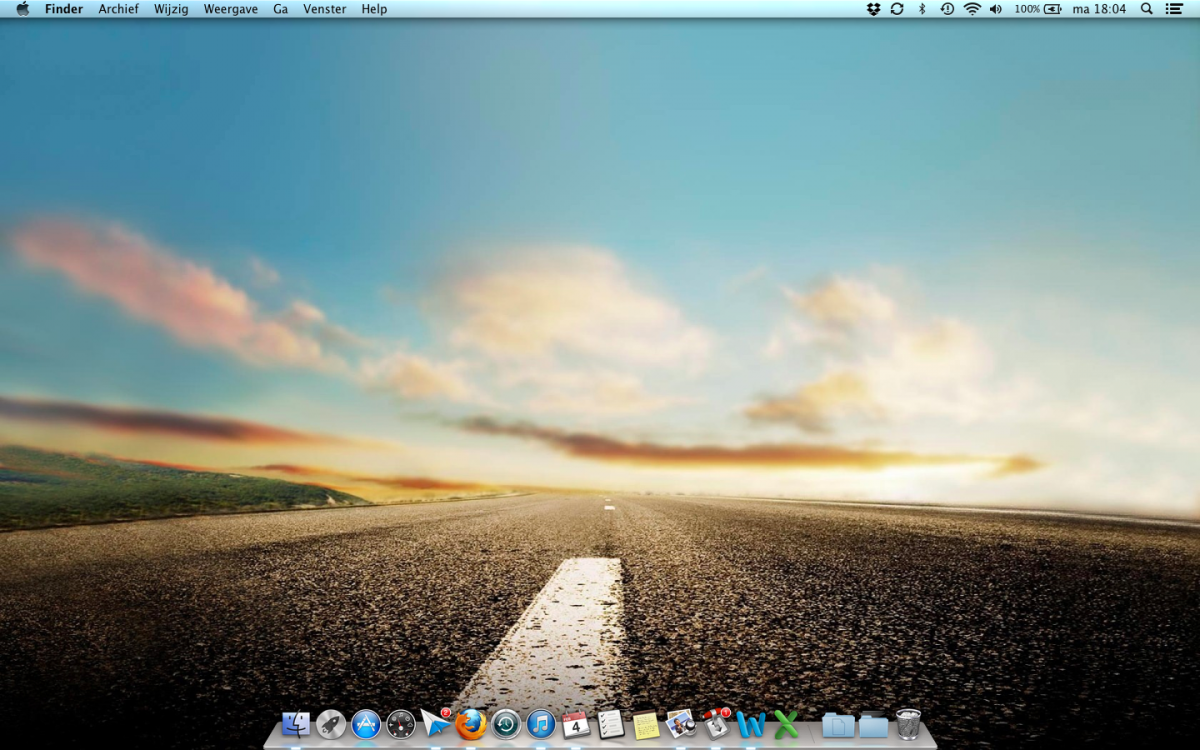Open Finder from the Dock
This screenshot has height=750, width=1200.
[296, 723]
